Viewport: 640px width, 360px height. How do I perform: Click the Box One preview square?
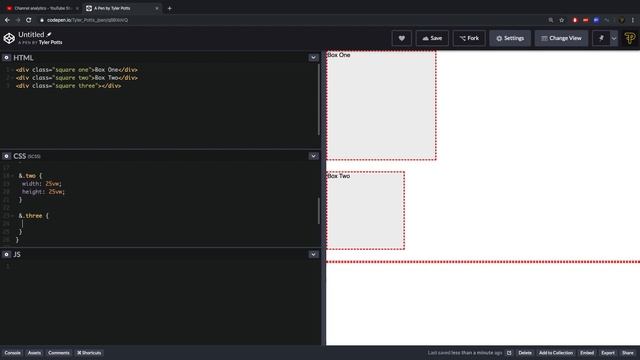(381, 105)
